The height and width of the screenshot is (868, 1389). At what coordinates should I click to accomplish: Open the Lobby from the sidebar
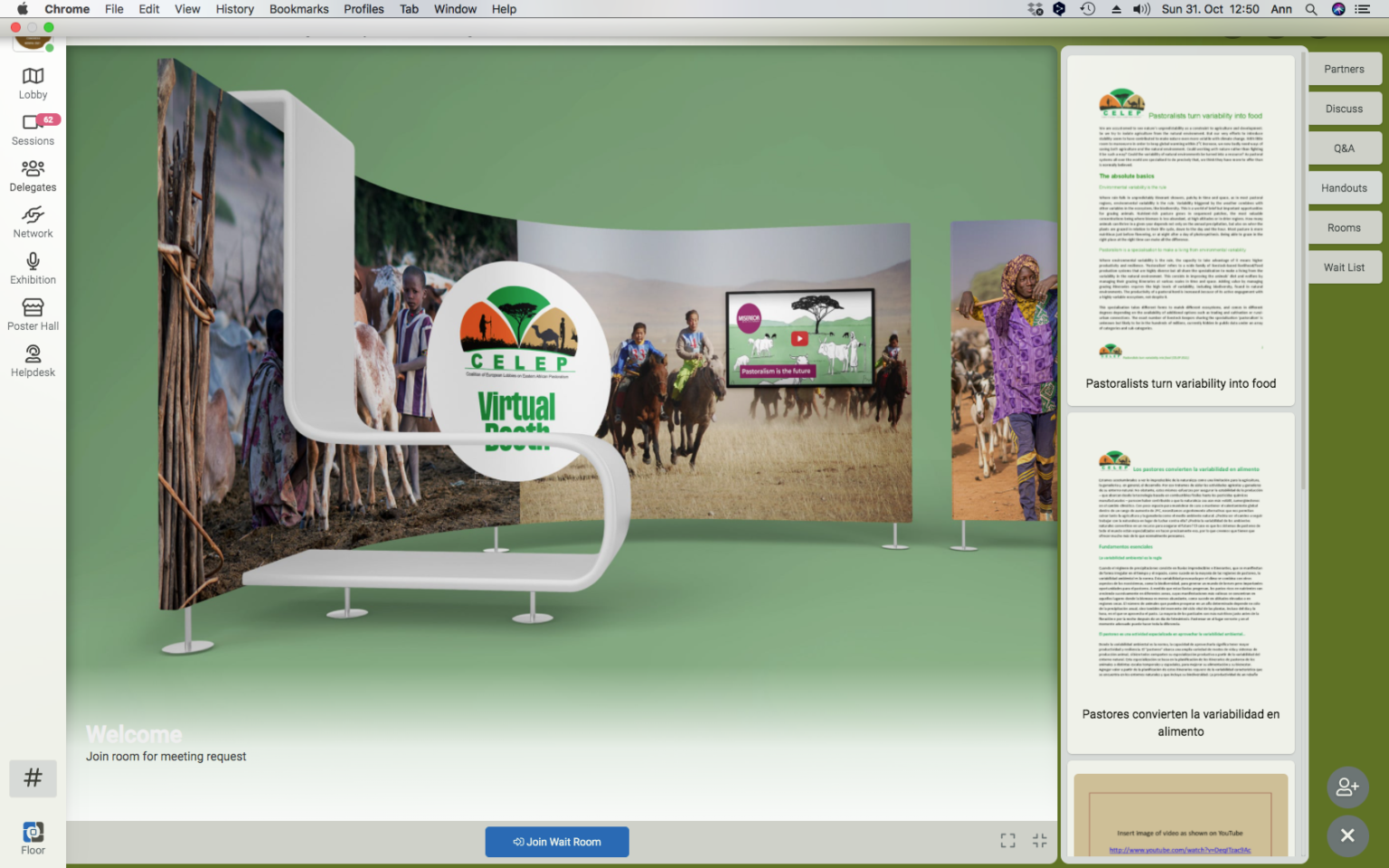click(33, 83)
